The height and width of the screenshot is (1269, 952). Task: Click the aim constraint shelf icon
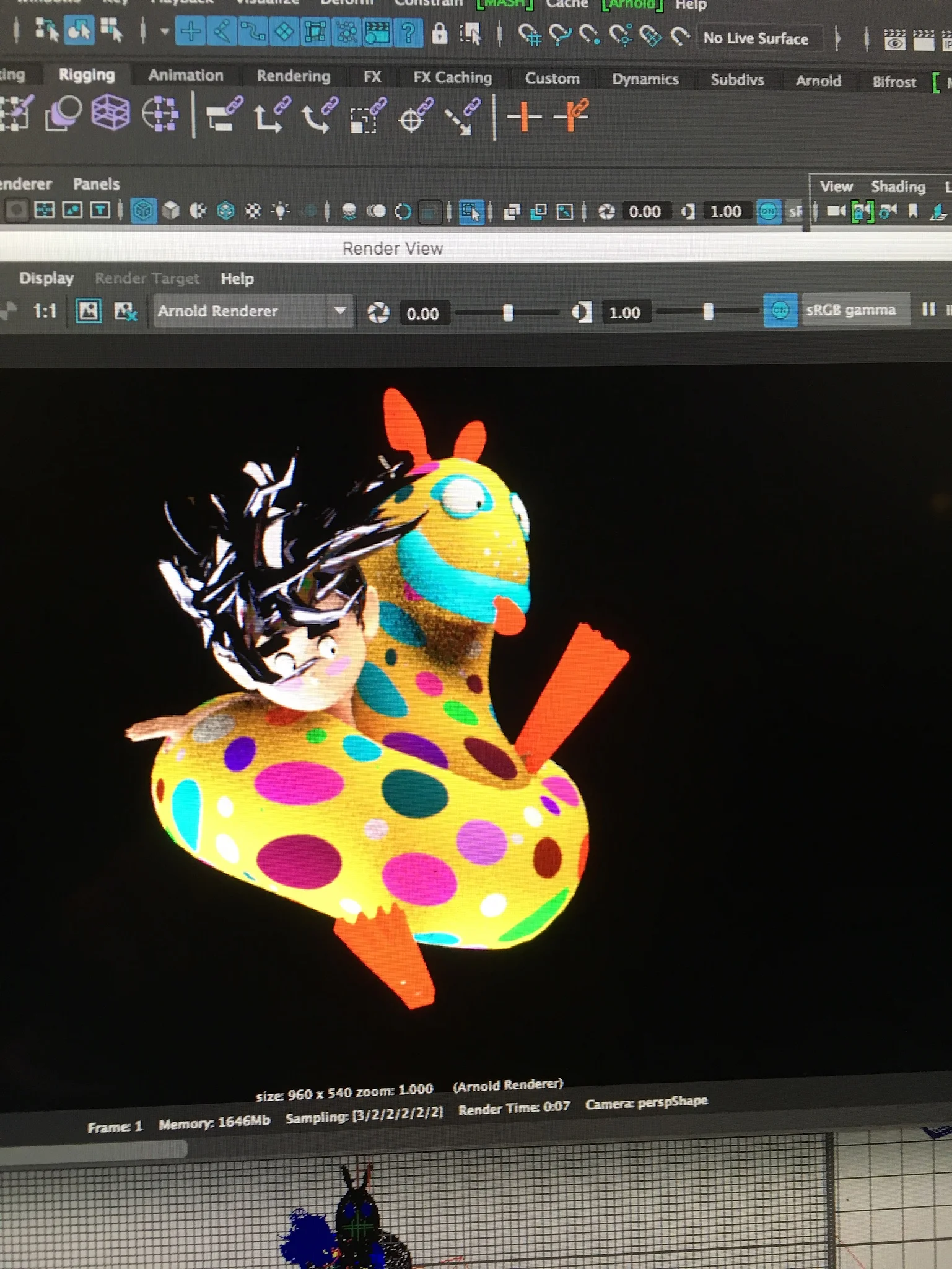coord(415,116)
